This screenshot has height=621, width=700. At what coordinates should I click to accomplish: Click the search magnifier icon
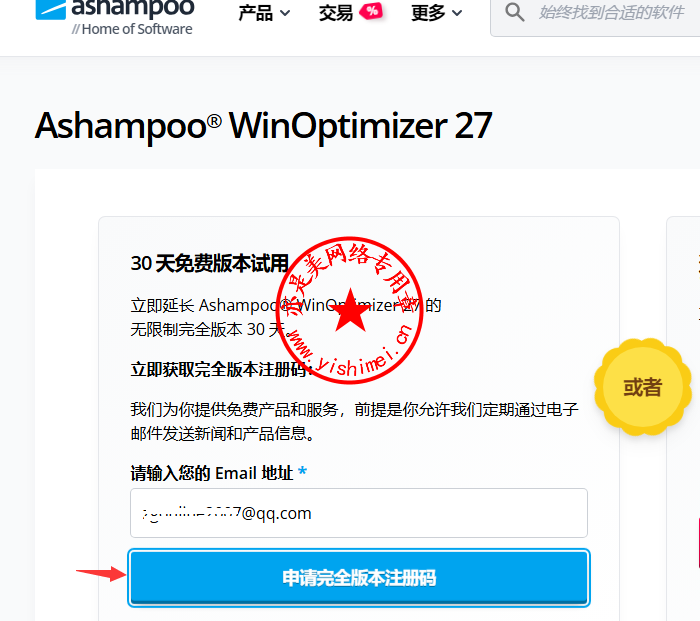pos(514,13)
